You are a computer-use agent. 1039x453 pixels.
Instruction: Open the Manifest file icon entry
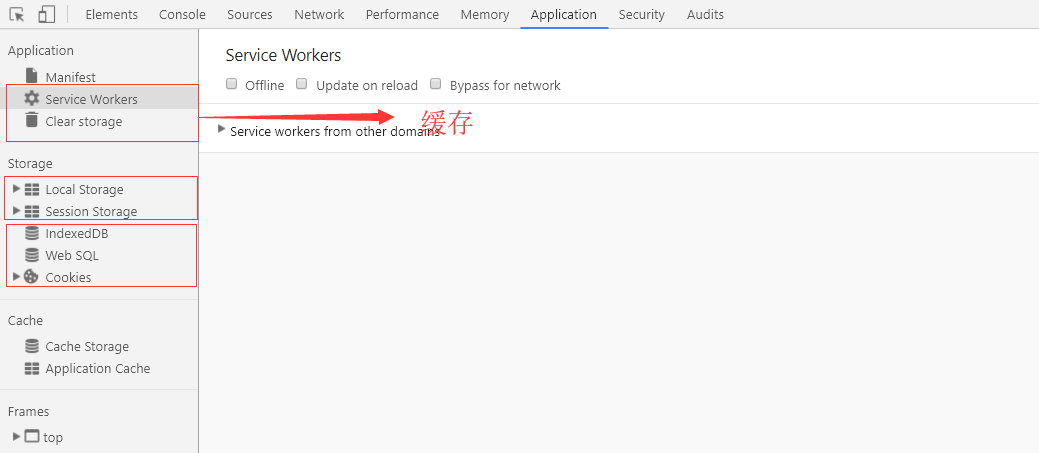(31, 76)
